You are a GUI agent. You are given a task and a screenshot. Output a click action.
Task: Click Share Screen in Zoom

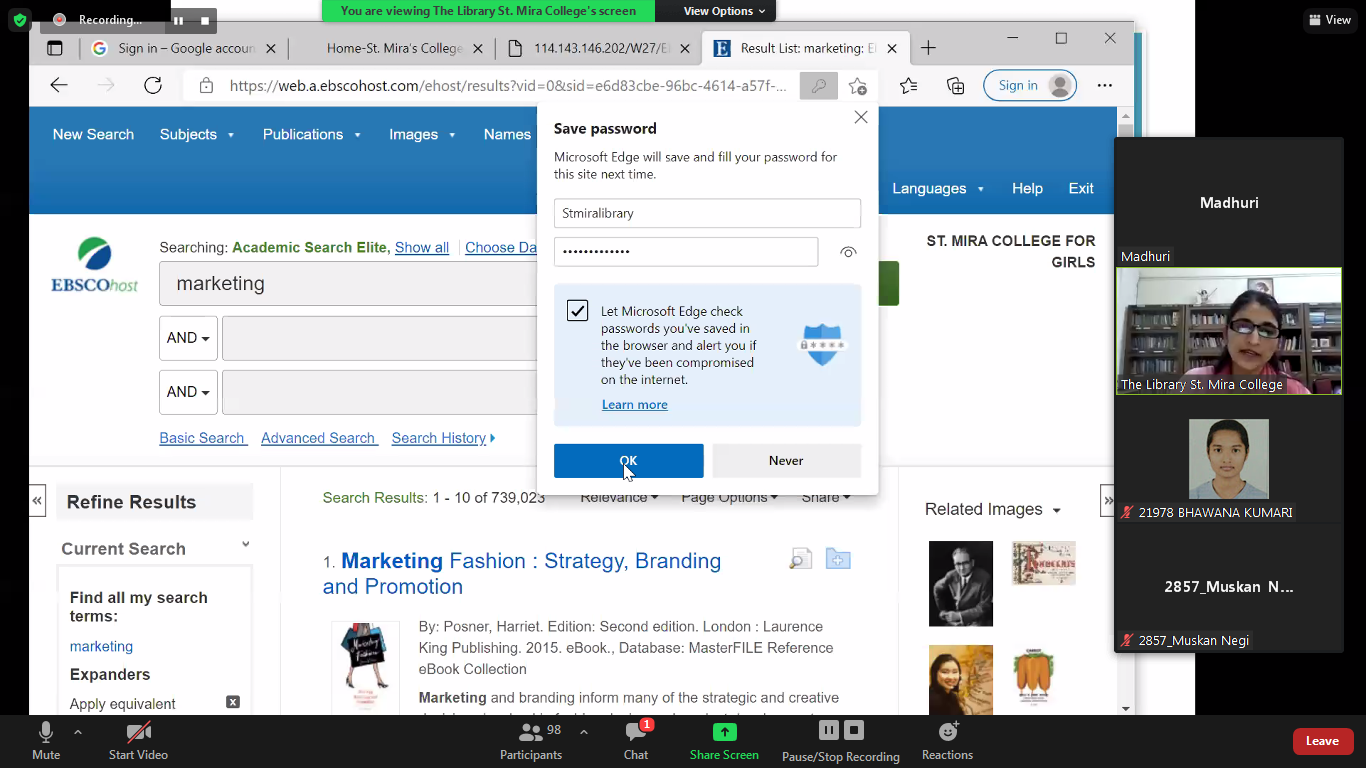click(x=723, y=740)
